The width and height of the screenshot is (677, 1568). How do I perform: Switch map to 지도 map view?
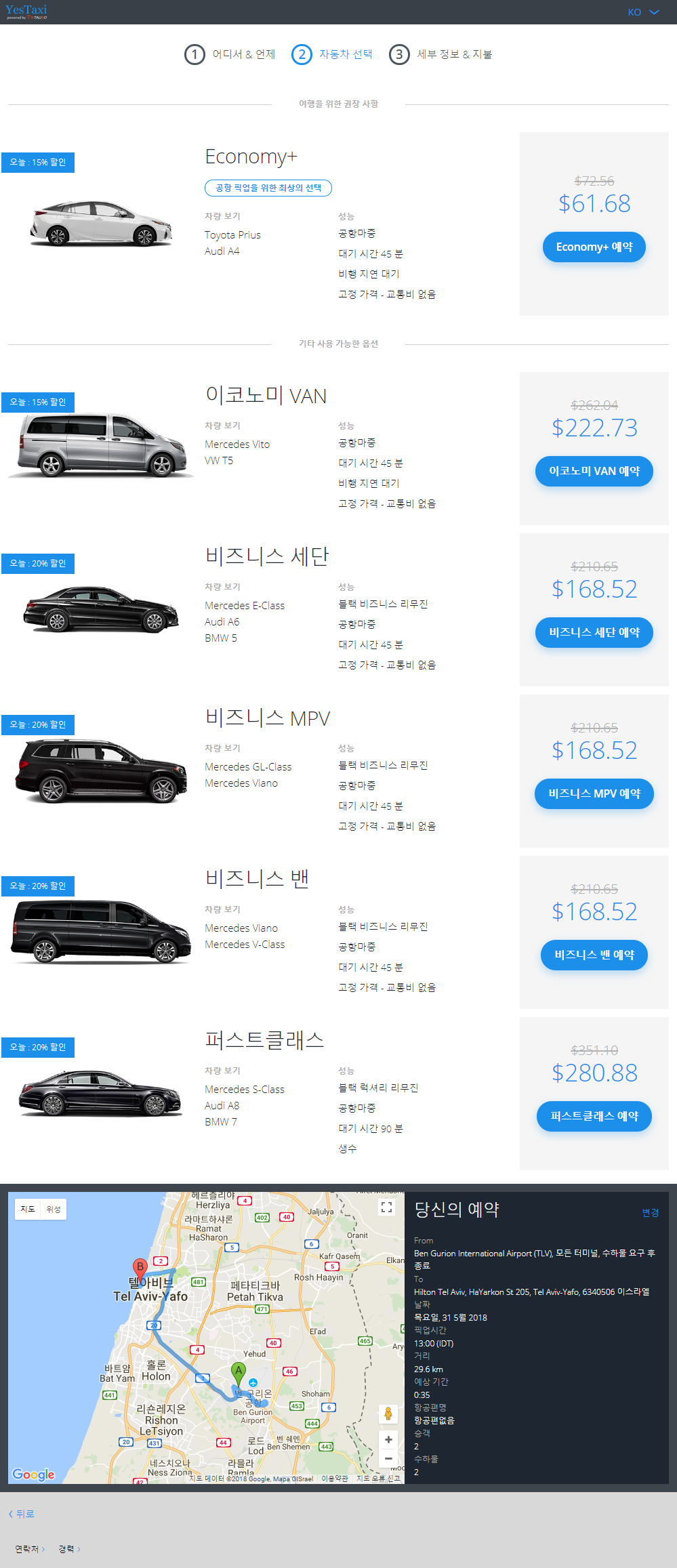click(28, 1210)
